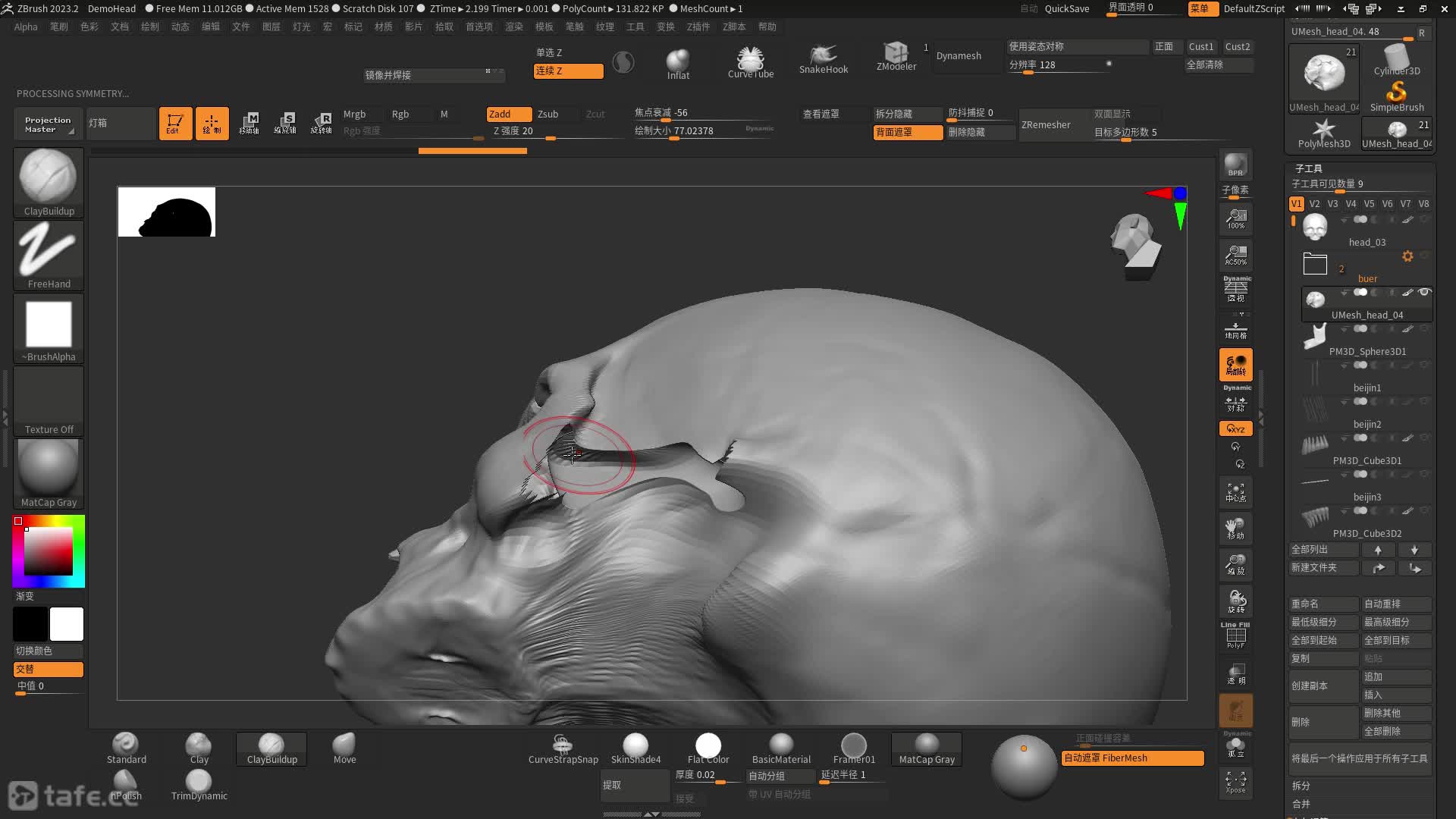Toggle visibility eye of UMesh_head_04 subtool
The image size is (1456, 819).
pos(1424,292)
